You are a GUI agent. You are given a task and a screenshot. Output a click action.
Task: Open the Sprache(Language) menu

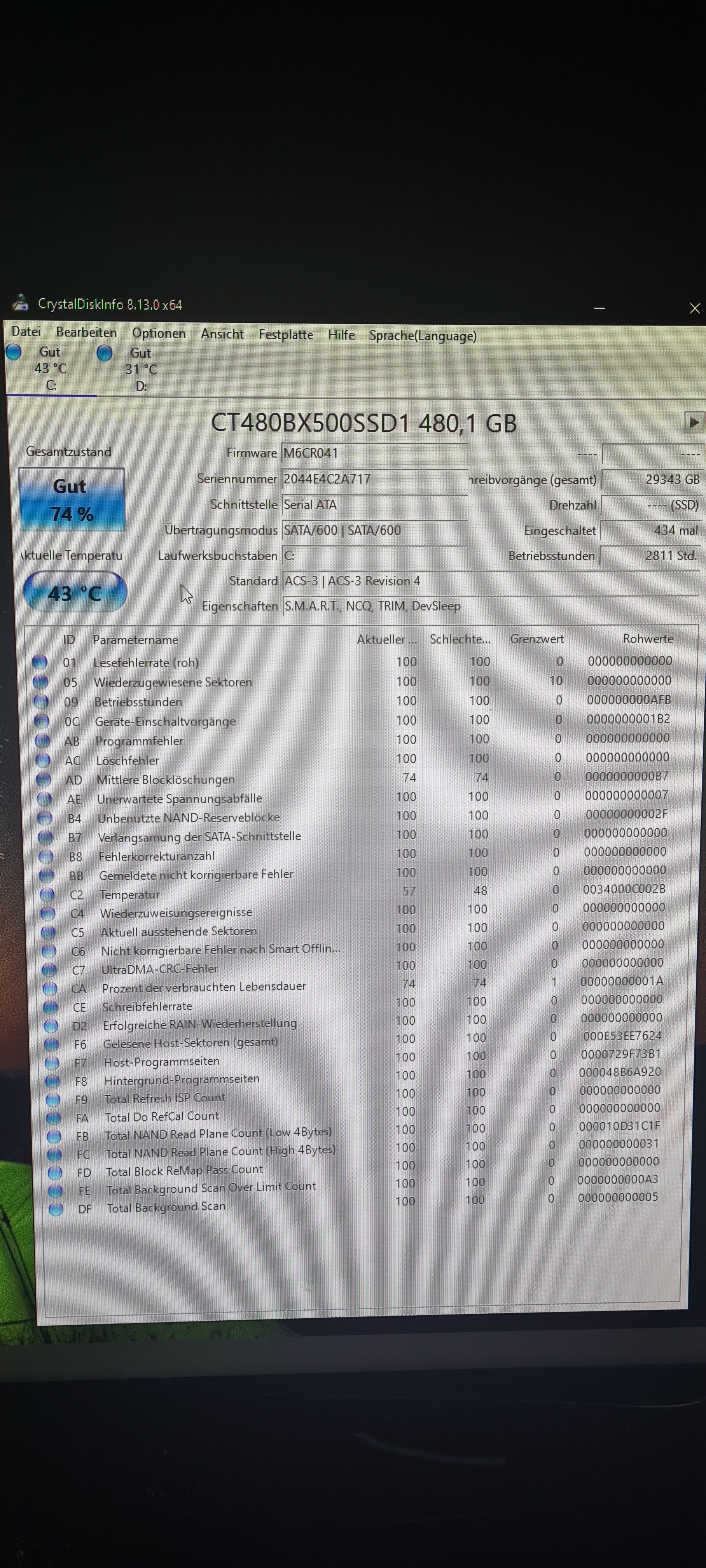[x=422, y=335]
